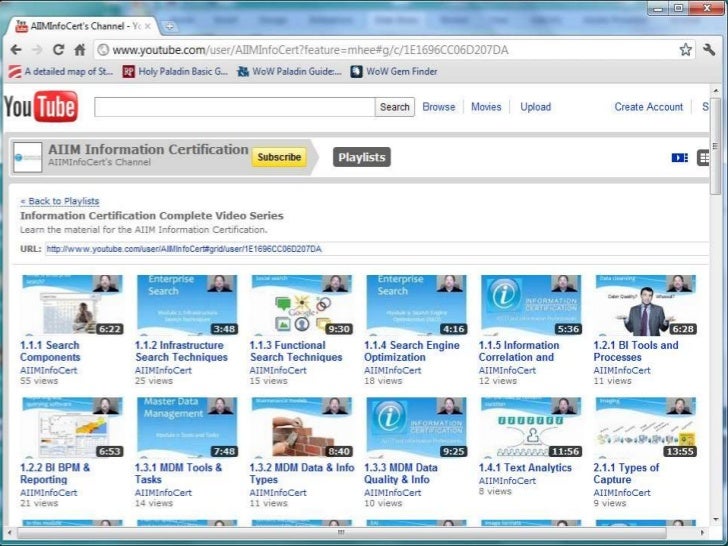
Task: Open the Movies link
Action: pyautogui.click(x=486, y=107)
